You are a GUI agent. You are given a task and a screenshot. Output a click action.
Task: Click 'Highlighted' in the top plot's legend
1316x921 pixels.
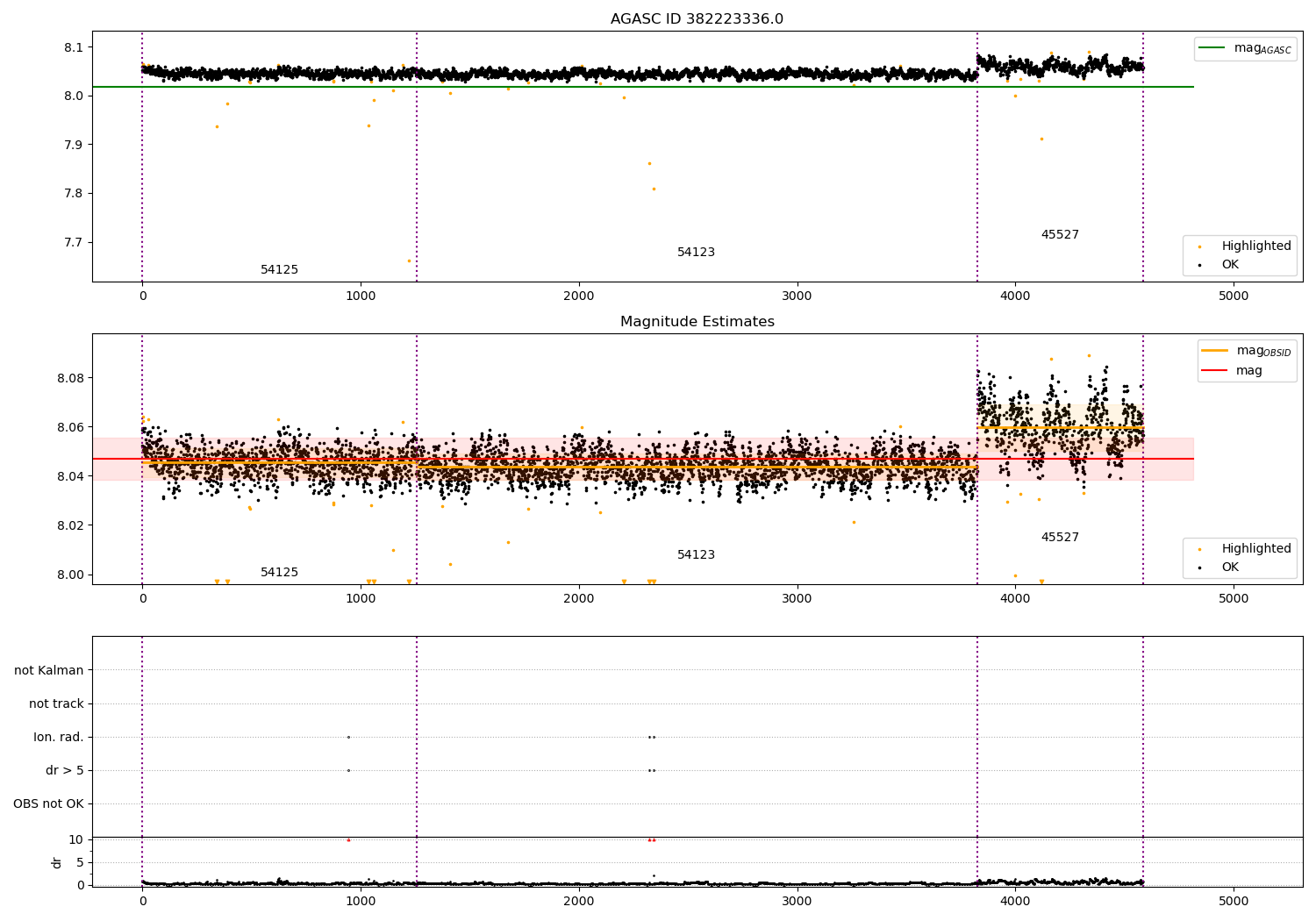pos(1256,246)
